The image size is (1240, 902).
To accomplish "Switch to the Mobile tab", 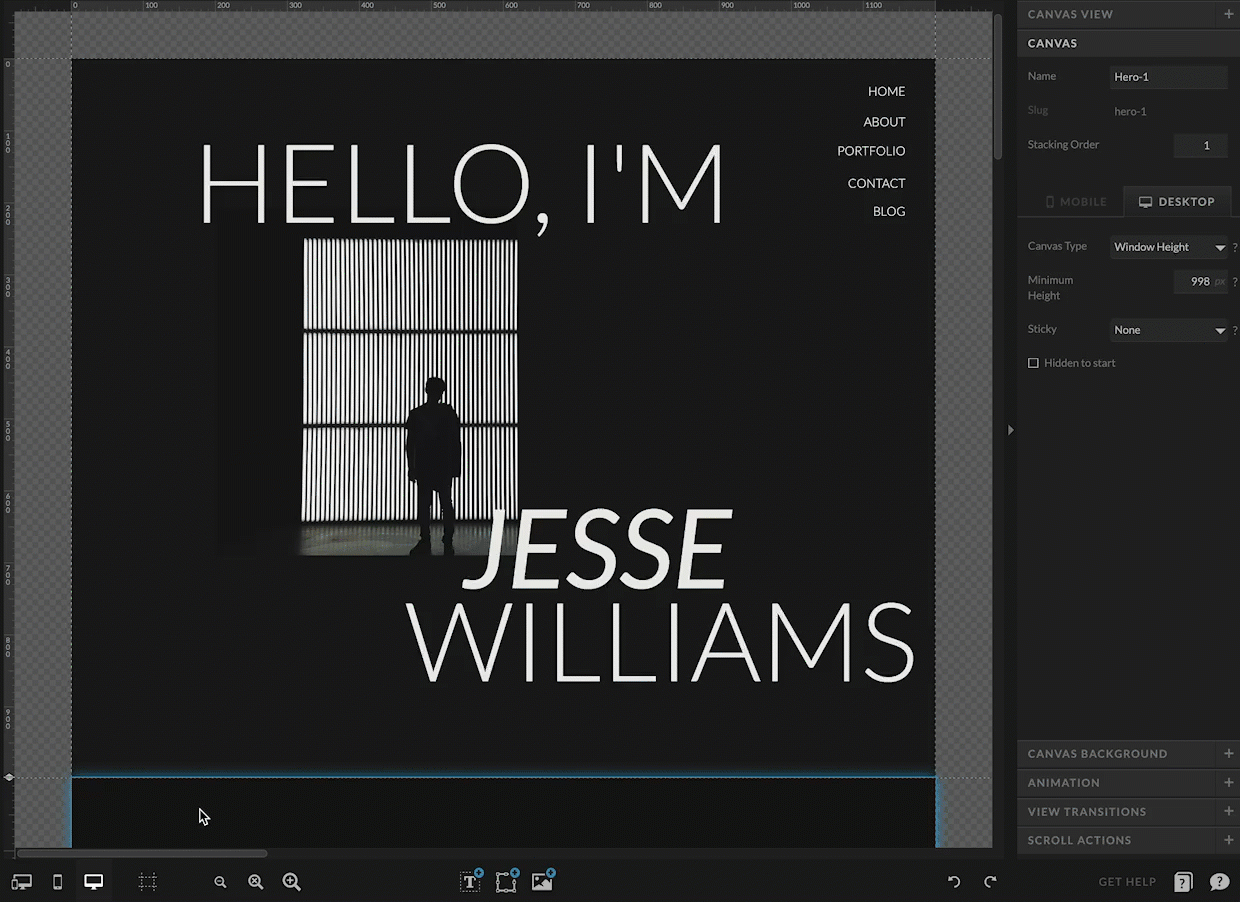I will 1075,202.
